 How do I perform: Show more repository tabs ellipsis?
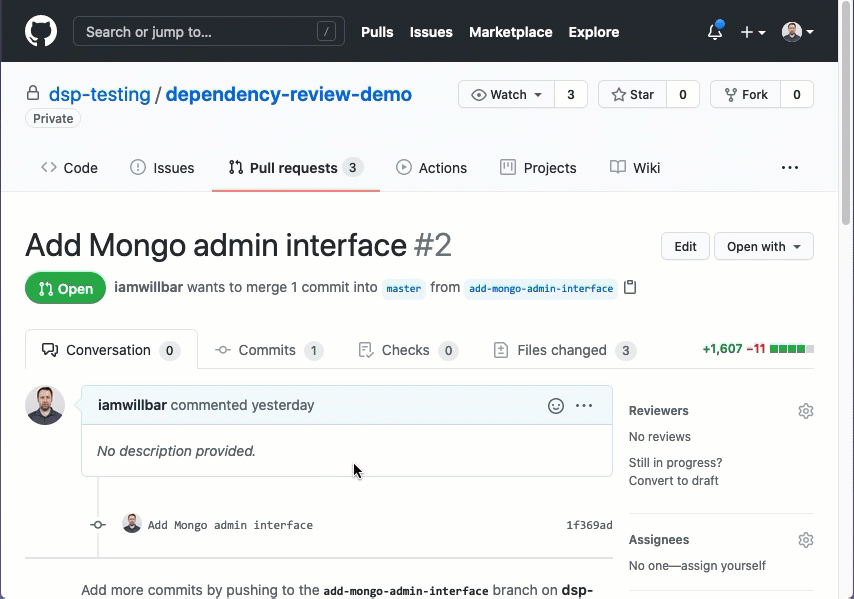(789, 168)
